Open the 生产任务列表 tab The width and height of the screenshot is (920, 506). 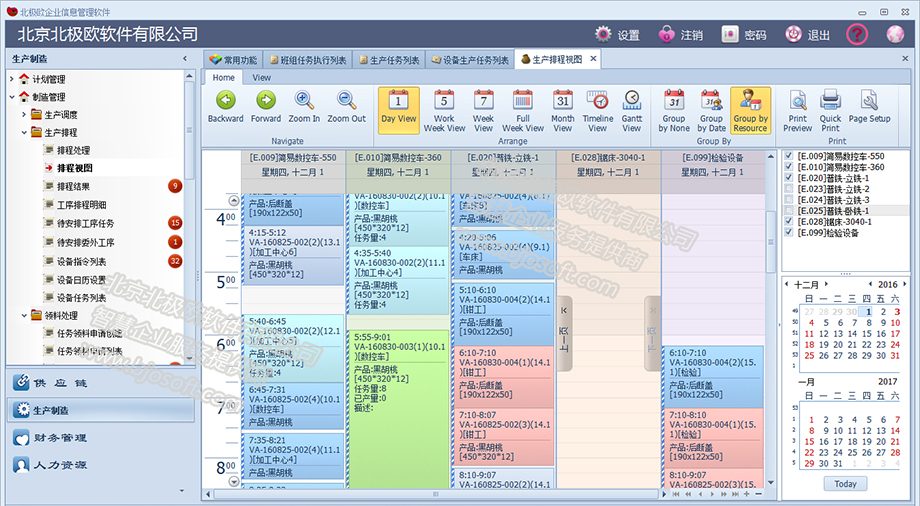tap(389, 60)
